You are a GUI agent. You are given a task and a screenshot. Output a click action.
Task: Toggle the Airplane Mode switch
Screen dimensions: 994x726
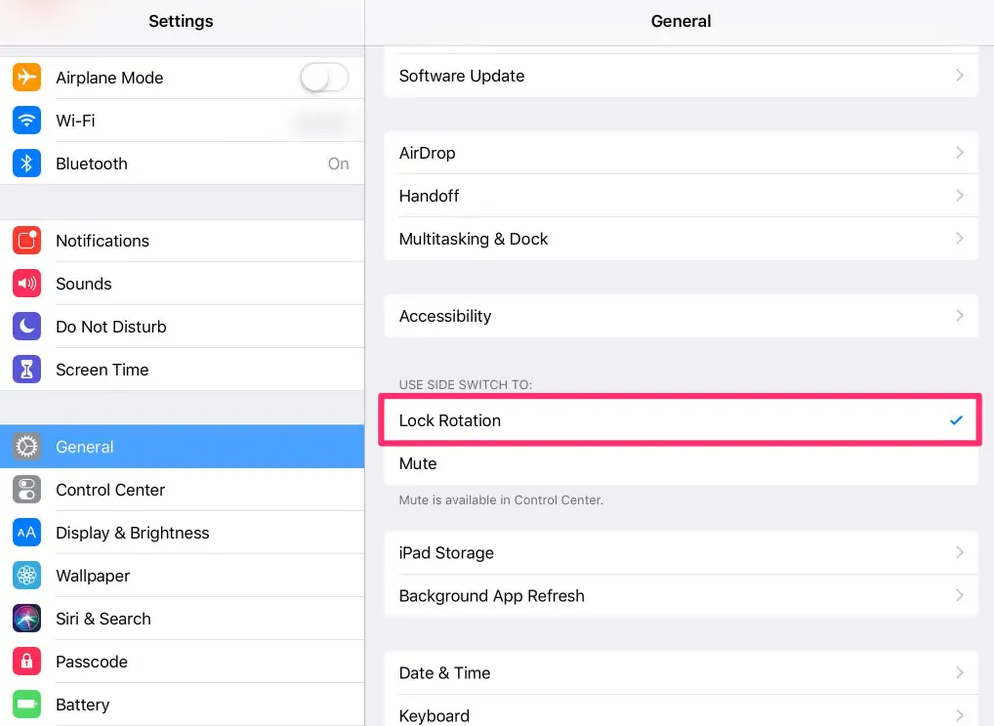324,78
